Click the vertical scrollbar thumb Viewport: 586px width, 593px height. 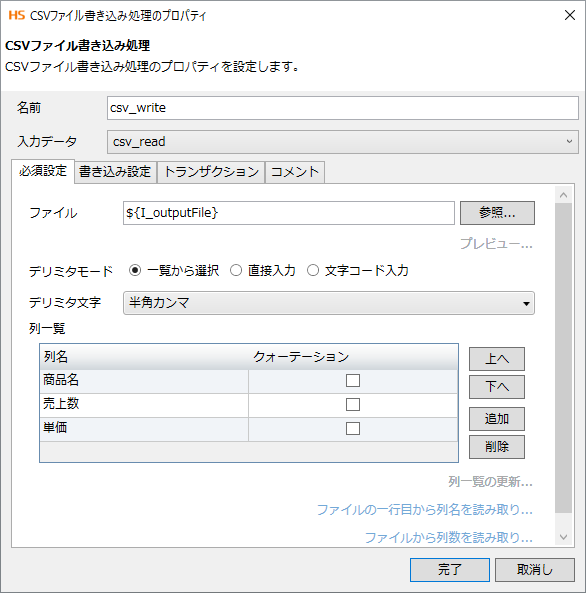[x=563, y=358]
